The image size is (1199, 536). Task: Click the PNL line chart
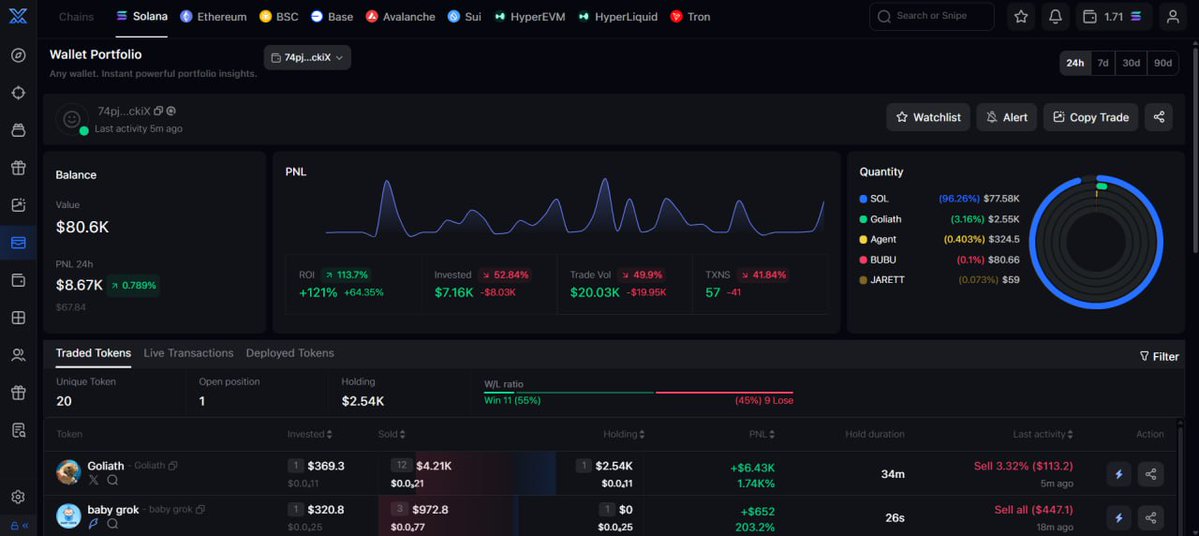tap(575, 207)
